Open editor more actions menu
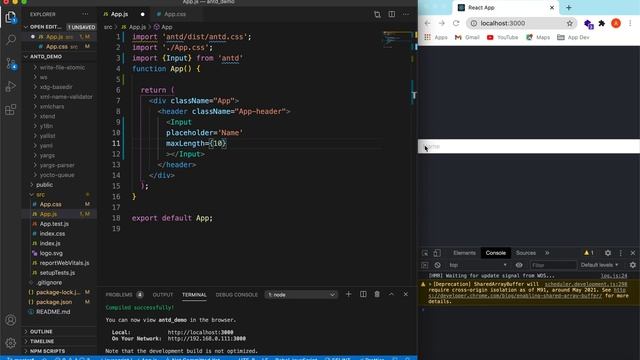The height and width of the screenshot is (360, 640). 406,14
